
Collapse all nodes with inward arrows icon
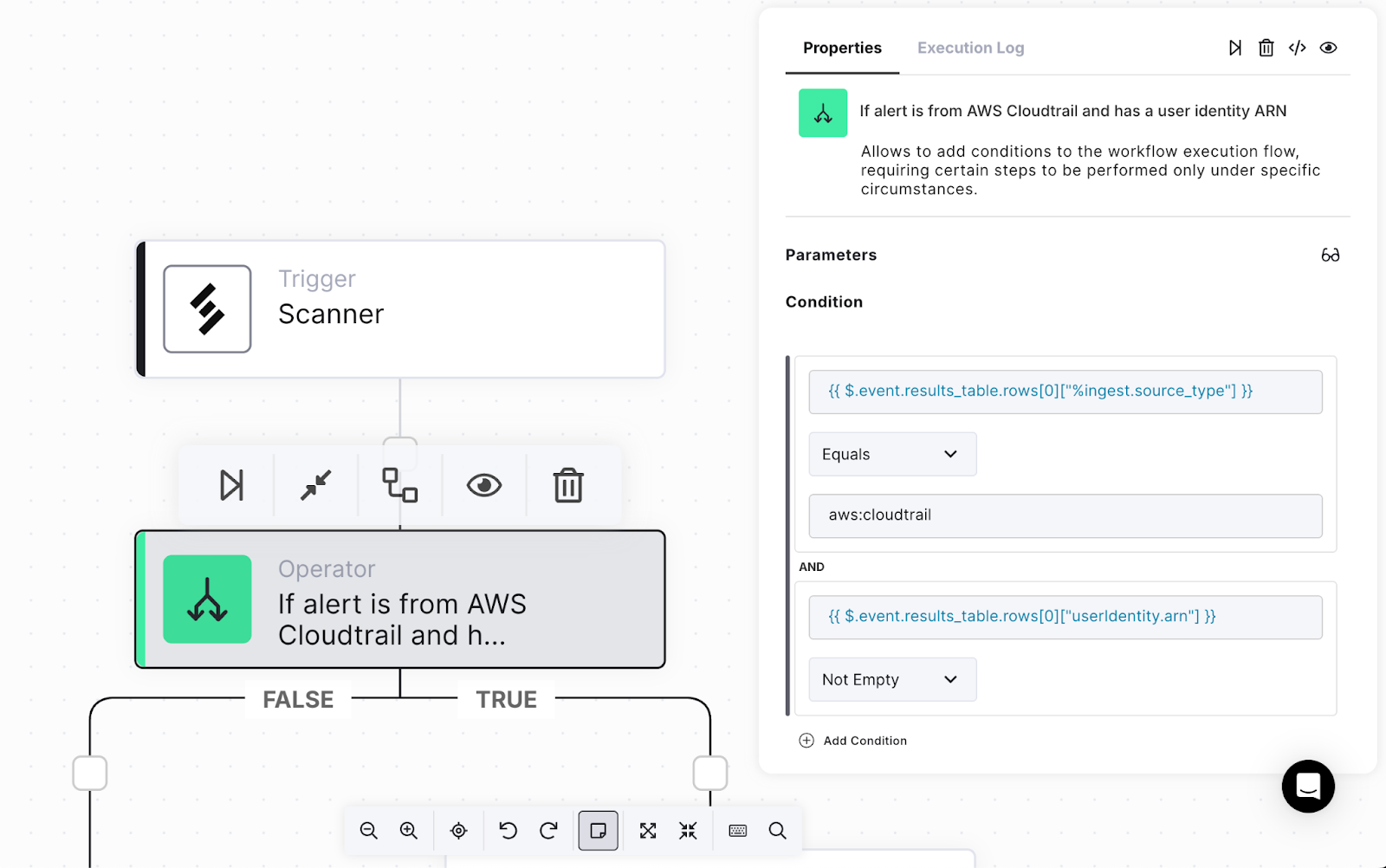pyautogui.click(x=688, y=831)
